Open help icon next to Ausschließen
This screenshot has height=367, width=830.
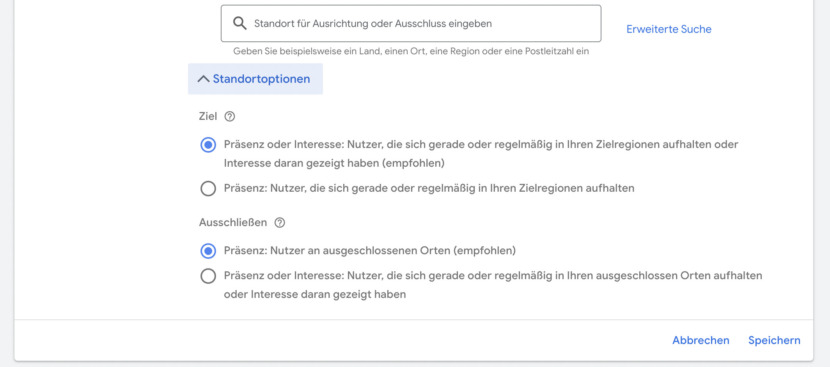pyautogui.click(x=279, y=223)
